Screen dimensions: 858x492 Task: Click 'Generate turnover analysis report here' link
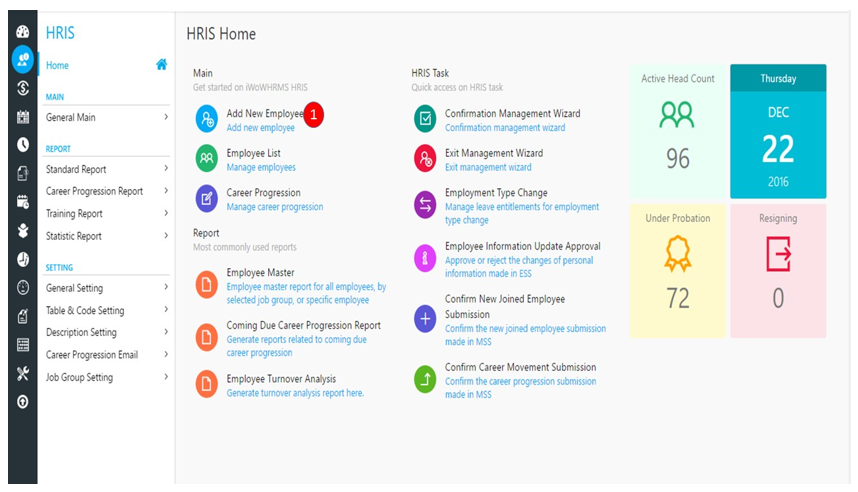point(295,392)
